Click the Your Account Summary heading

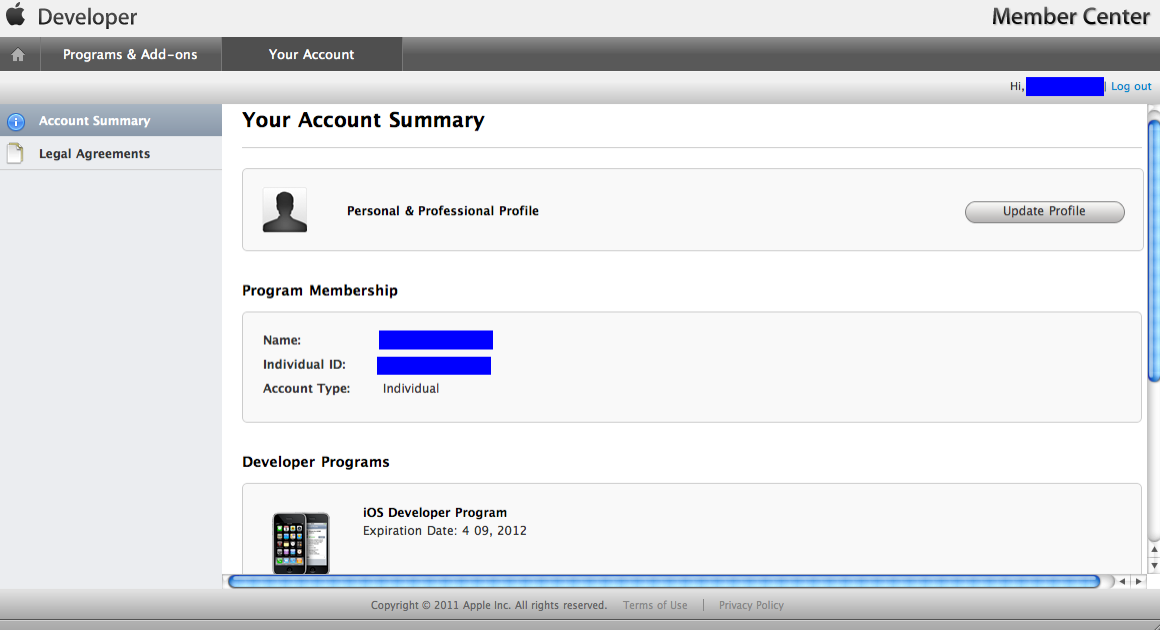[363, 120]
